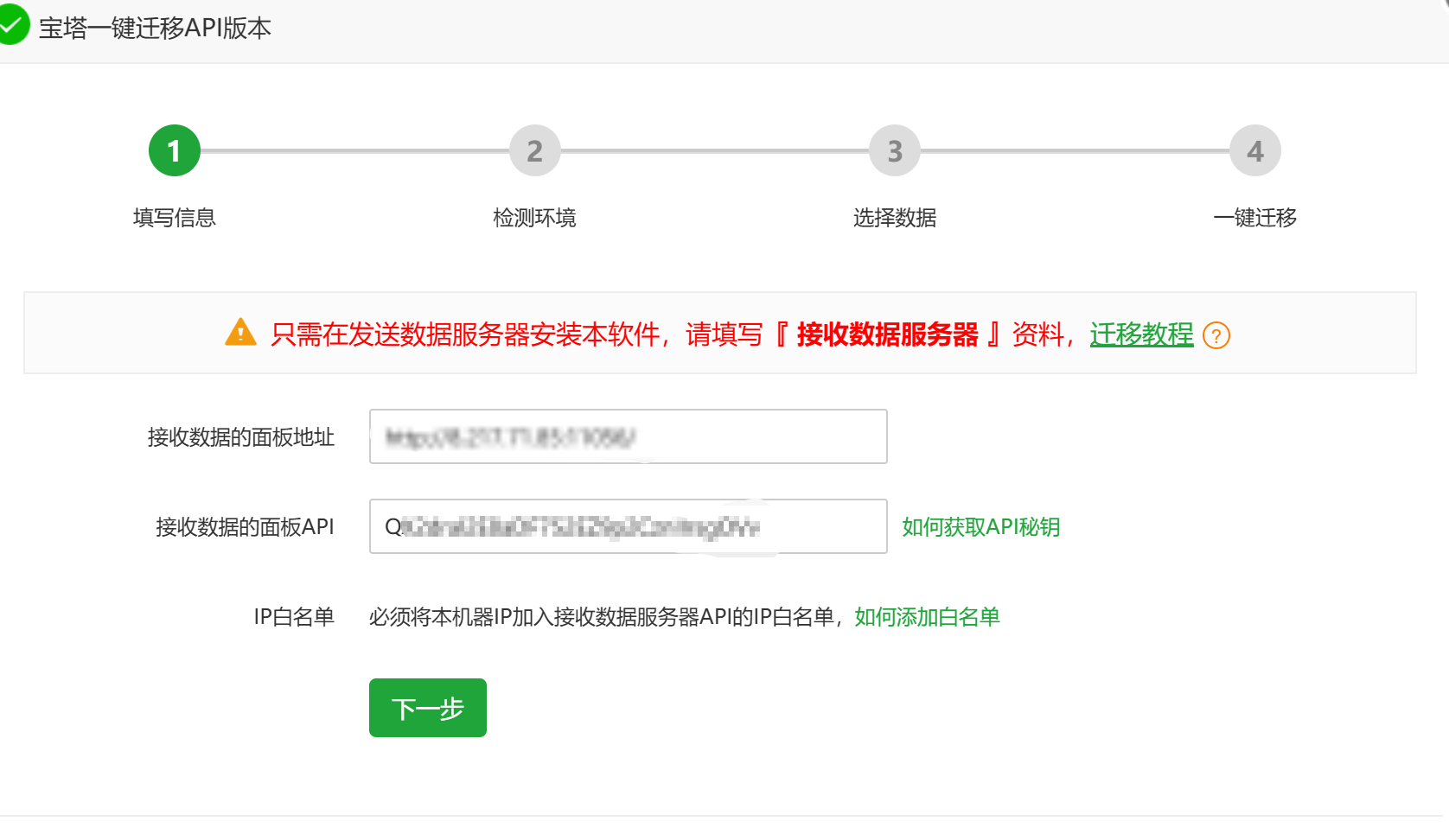Open the 如何获取API秘钥 link
Image resolution: width=1449 pixels, height=840 pixels.
coord(981,526)
